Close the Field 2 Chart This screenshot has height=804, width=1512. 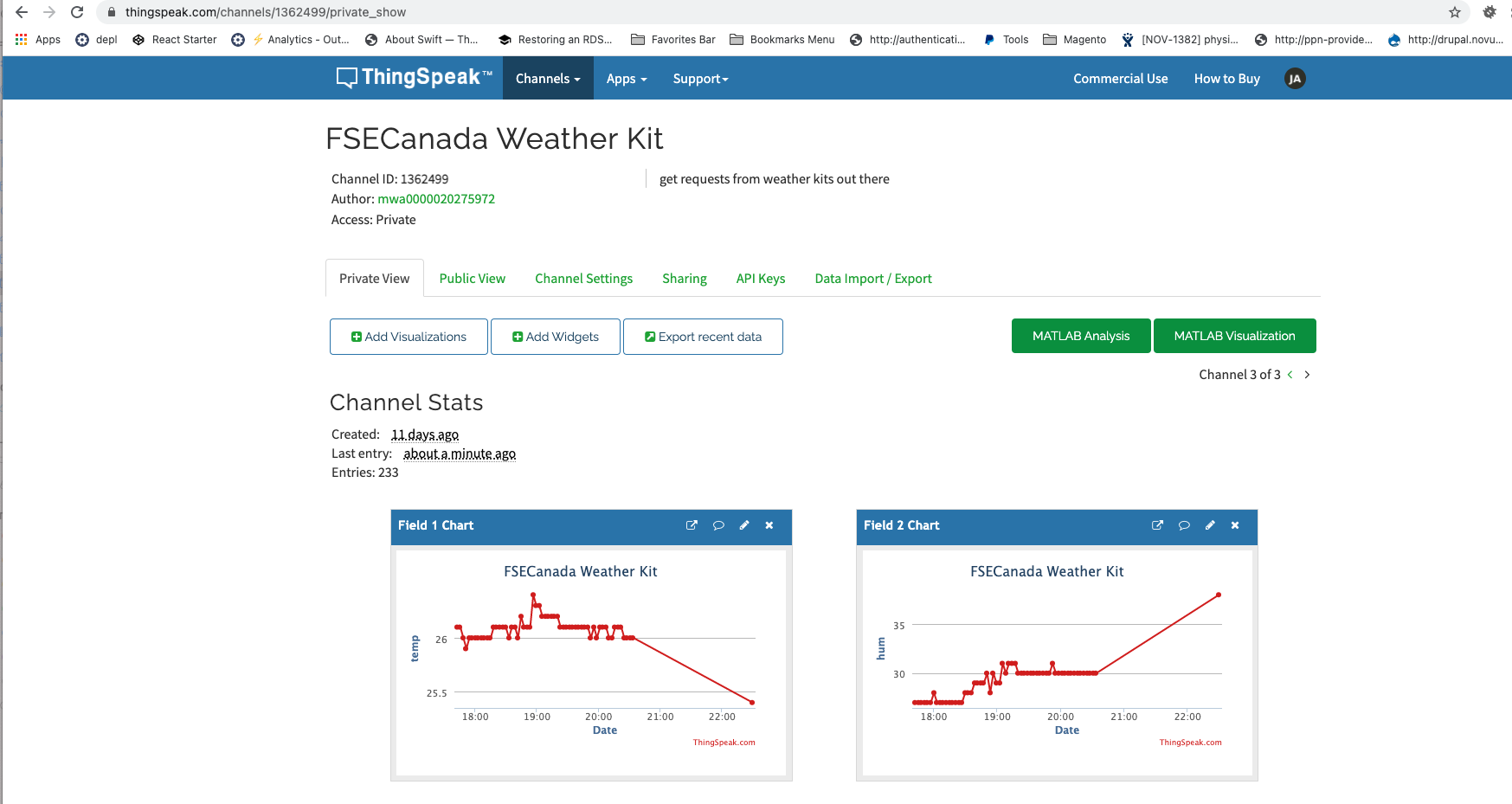1235,525
